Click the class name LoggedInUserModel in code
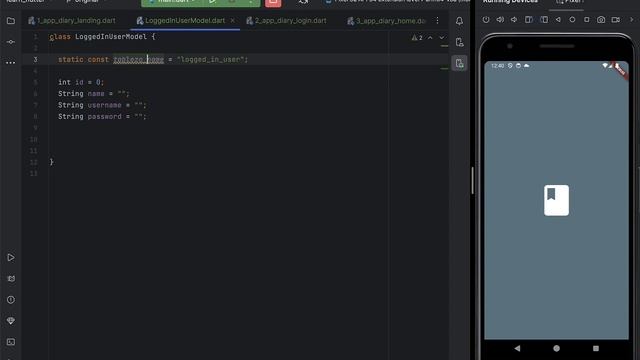640x360 pixels. click(x=111, y=37)
